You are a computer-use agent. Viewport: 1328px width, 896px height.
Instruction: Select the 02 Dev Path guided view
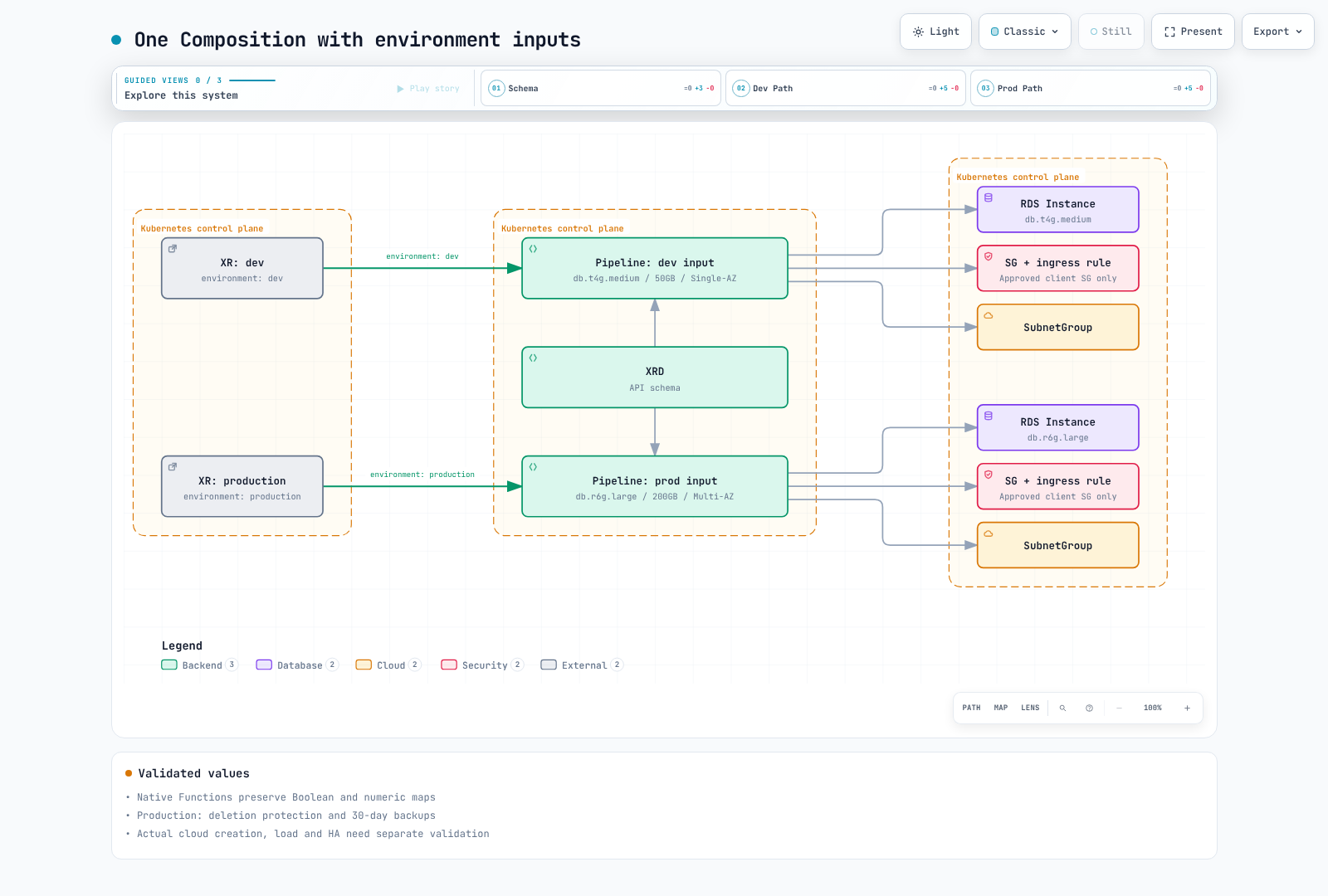[x=846, y=88]
